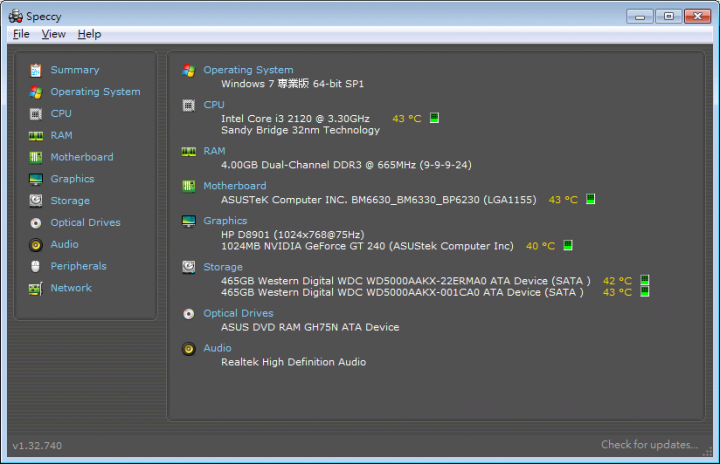Image resolution: width=720 pixels, height=464 pixels.
Task: Click the version v1.32.740 label
Action: (x=37, y=446)
